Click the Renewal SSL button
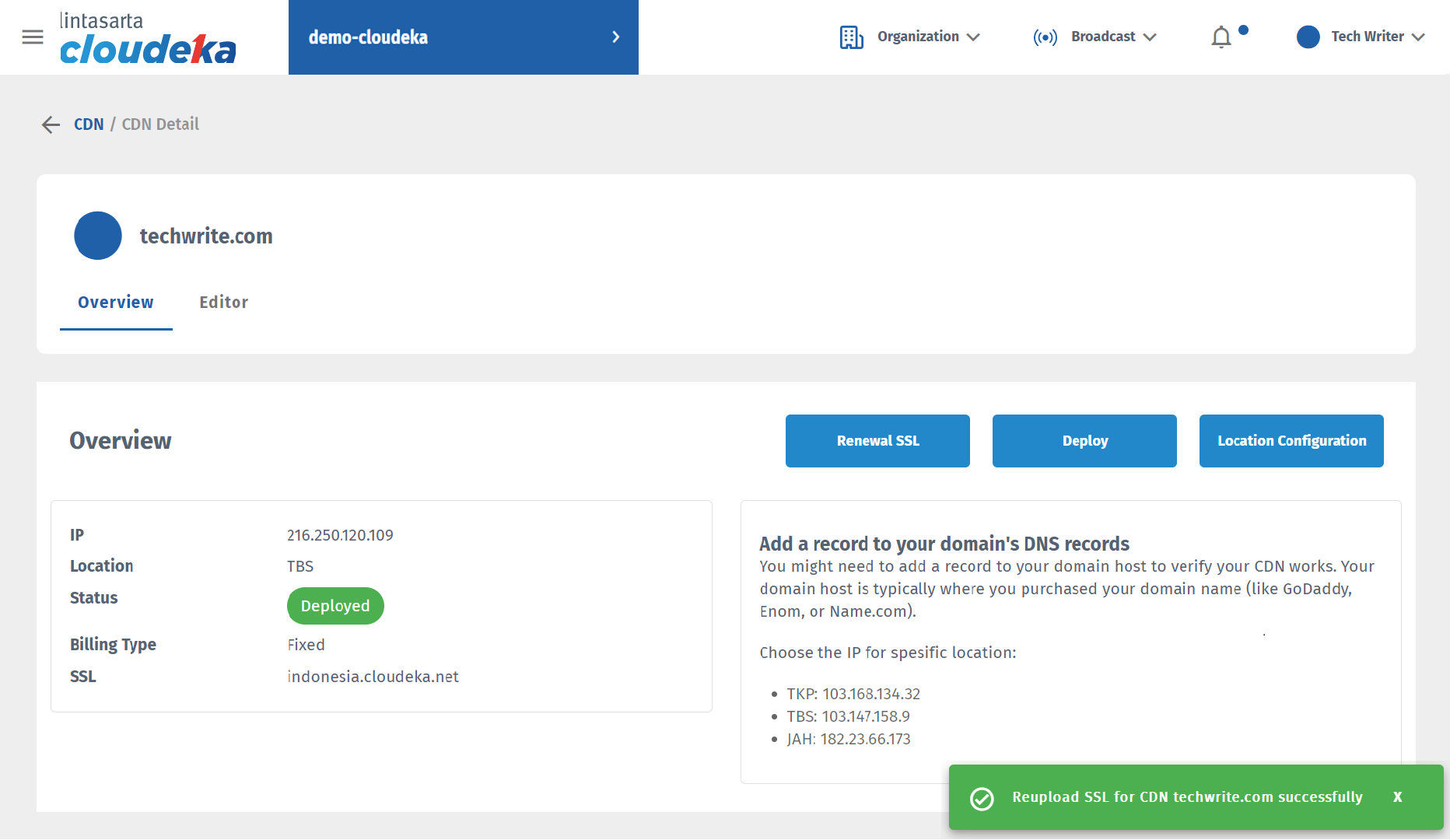The width and height of the screenshot is (1450, 840). 877,441
